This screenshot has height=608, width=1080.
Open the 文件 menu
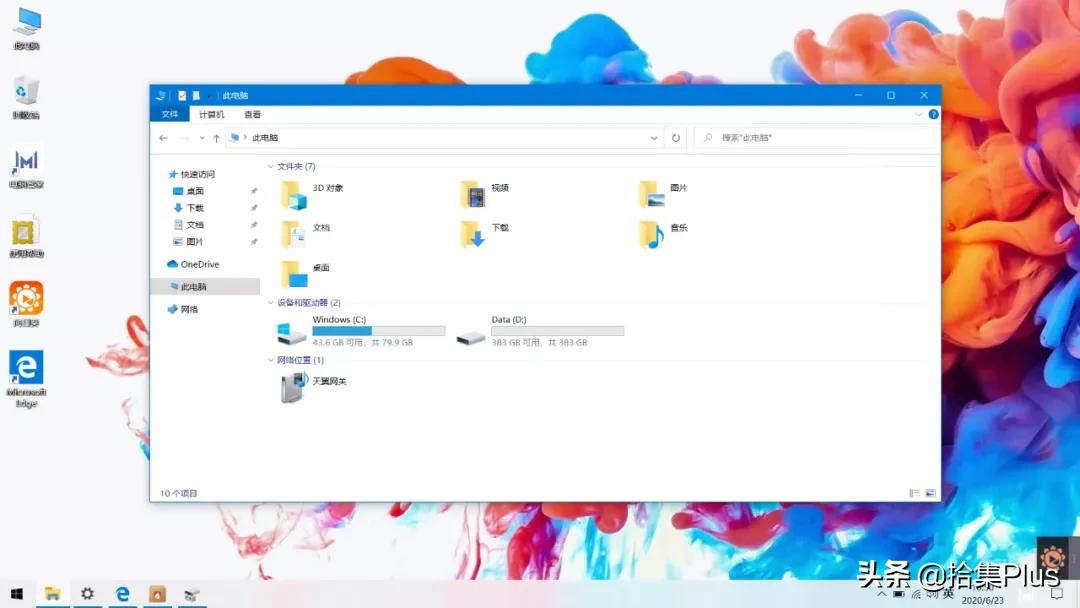(x=169, y=113)
